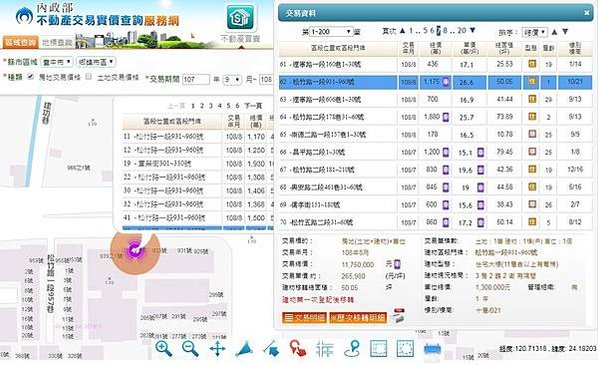Click purple note icon beside 845 in row 68
The height and width of the screenshot is (365, 598).
[x=445, y=187]
